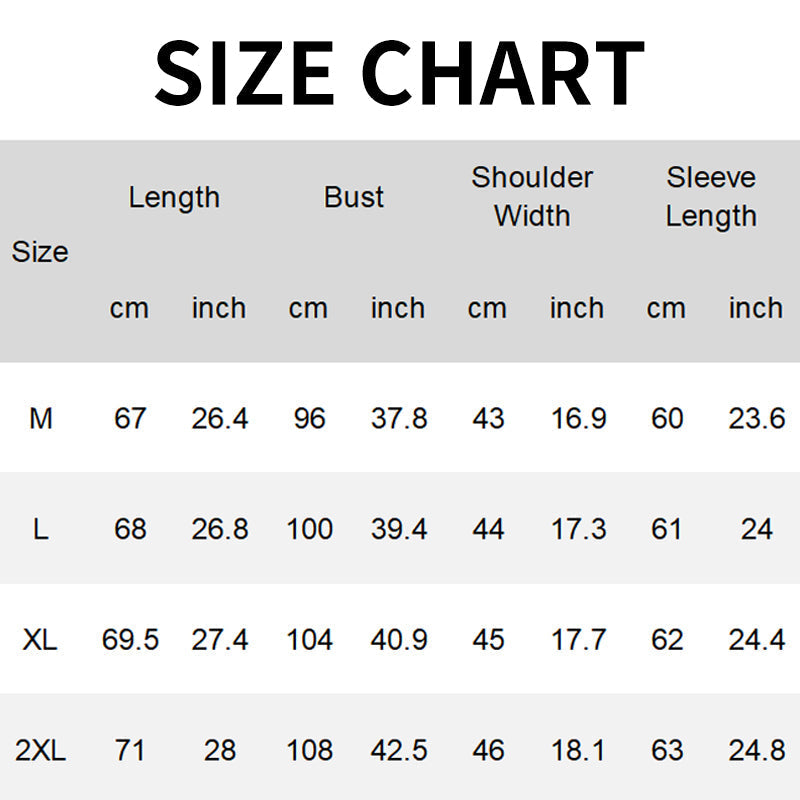Viewport: 800px width, 800px height.
Task: Click the XL size row label
Action: tap(40, 639)
